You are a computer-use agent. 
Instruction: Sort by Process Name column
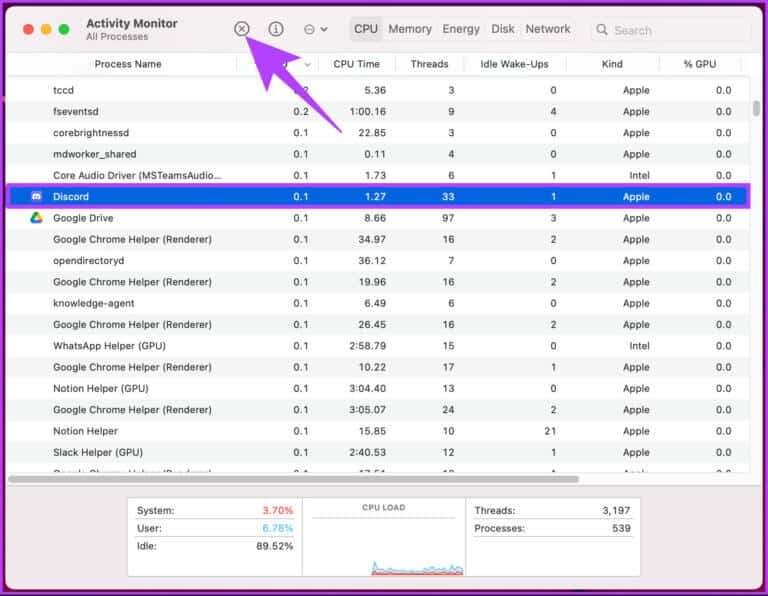pyautogui.click(x=128, y=64)
